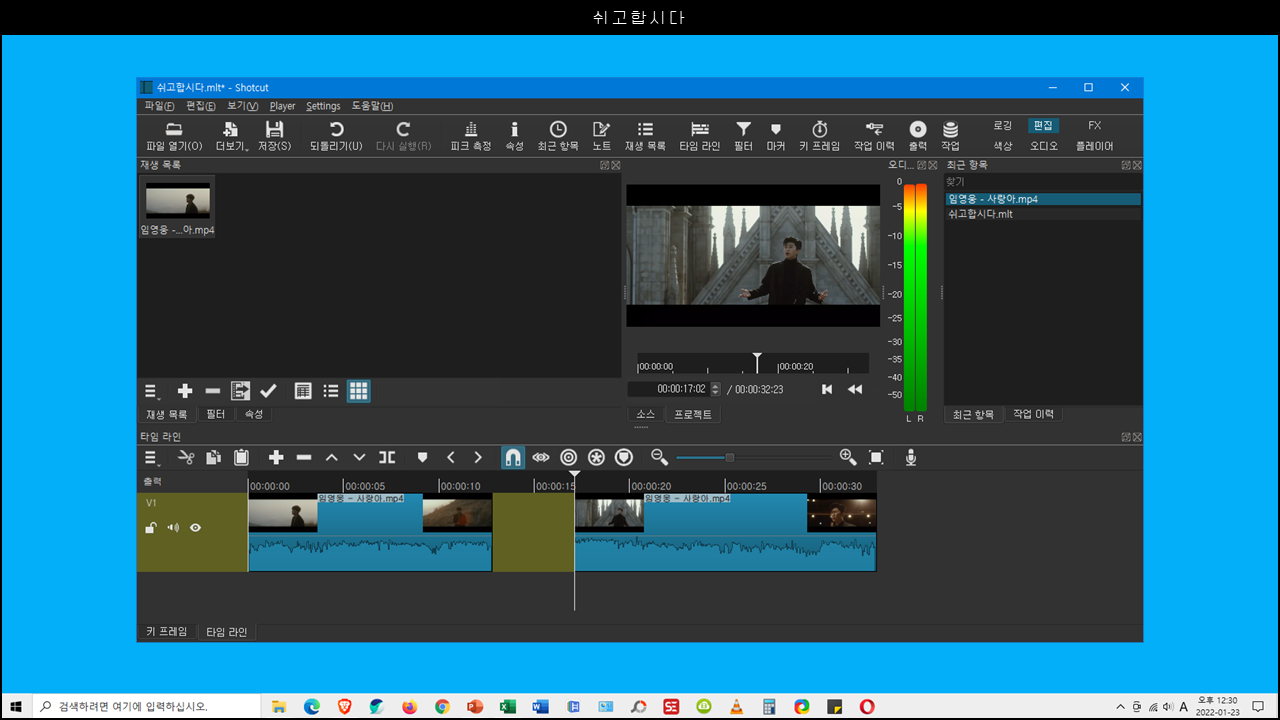Image resolution: width=1280 pixels, height=720 pixels.
Task: Show the 타임 라인 panel from toolbar
Action: point(700,136)
